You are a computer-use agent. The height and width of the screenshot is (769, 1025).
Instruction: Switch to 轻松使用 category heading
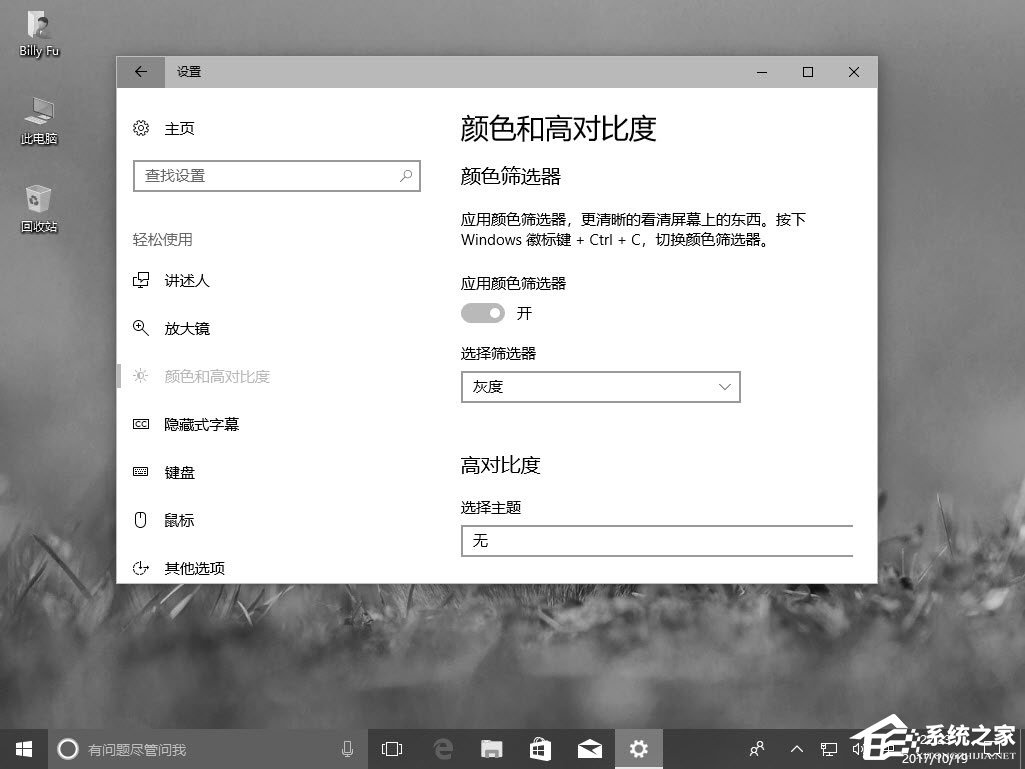click(x=162, y=239)
